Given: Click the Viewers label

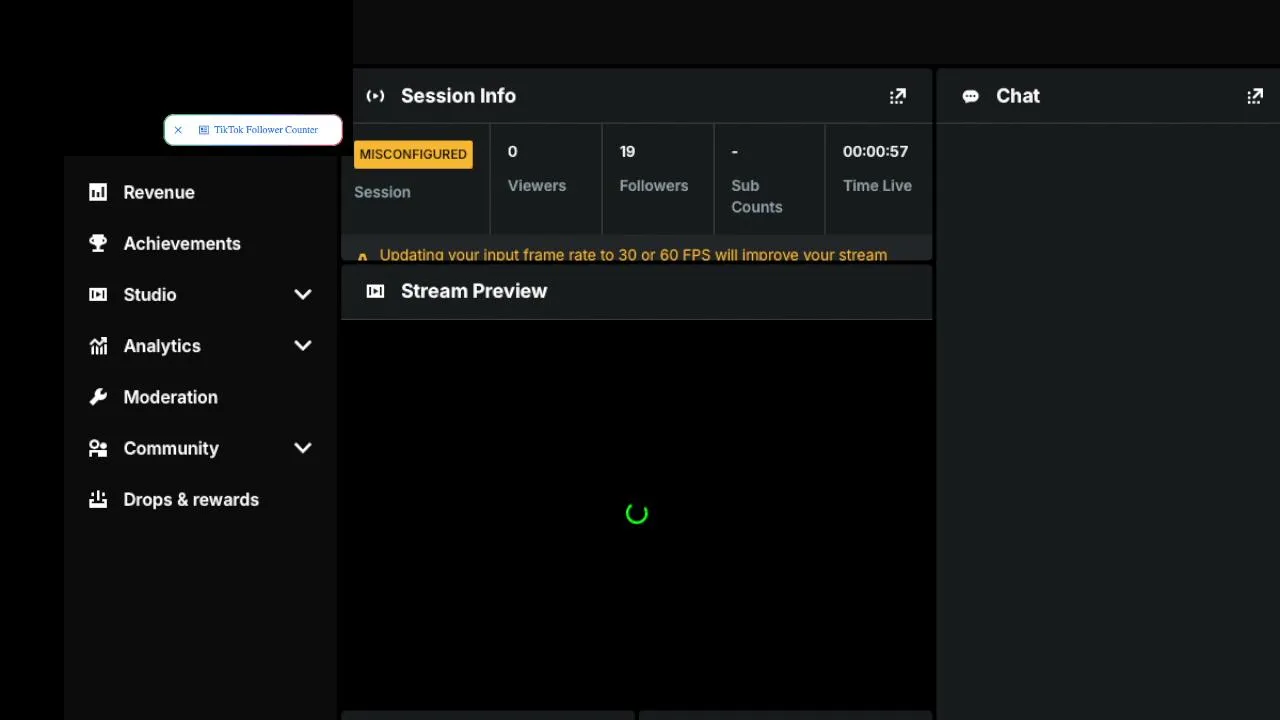Looking at the screenshot, I should point(537,185).
